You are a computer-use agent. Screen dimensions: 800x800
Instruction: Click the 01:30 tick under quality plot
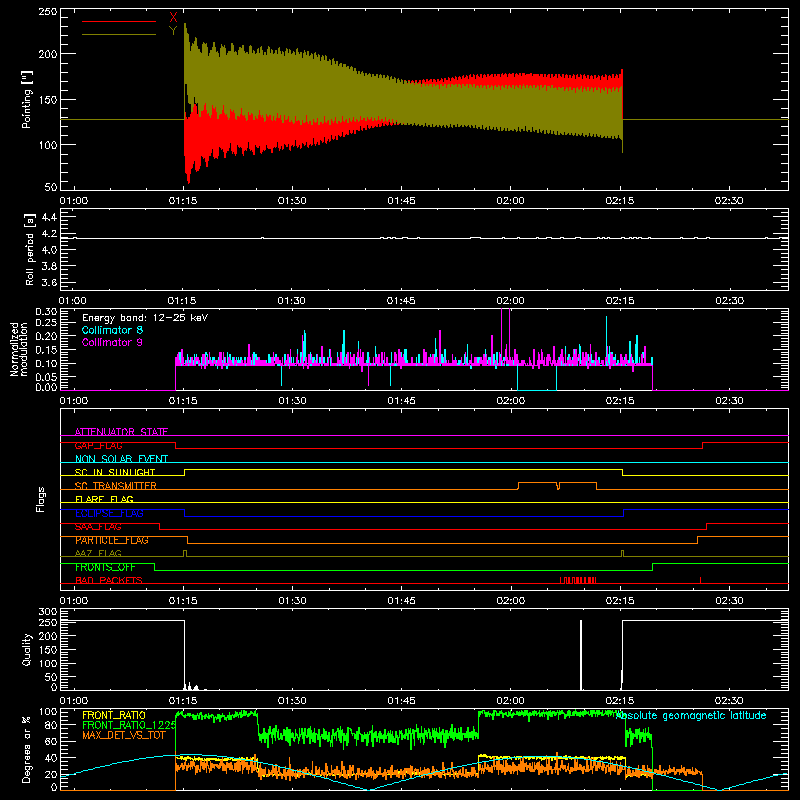[x=292, y=701]
